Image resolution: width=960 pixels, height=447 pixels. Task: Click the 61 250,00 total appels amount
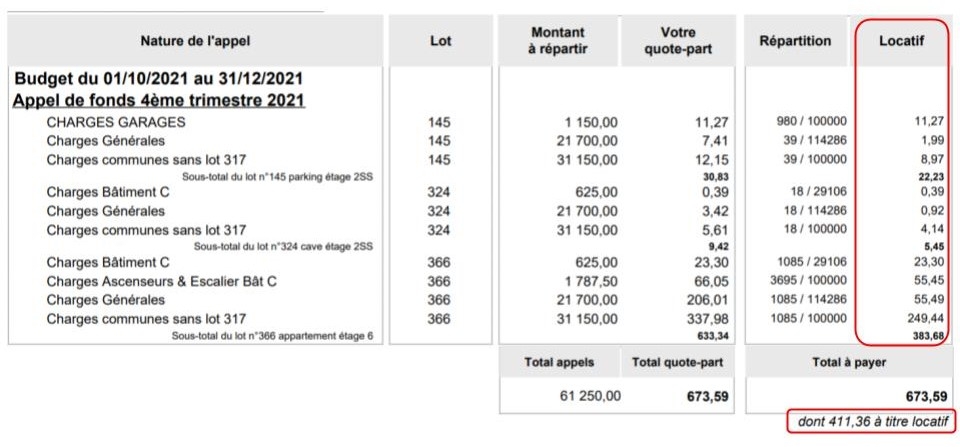click(591, 396)
